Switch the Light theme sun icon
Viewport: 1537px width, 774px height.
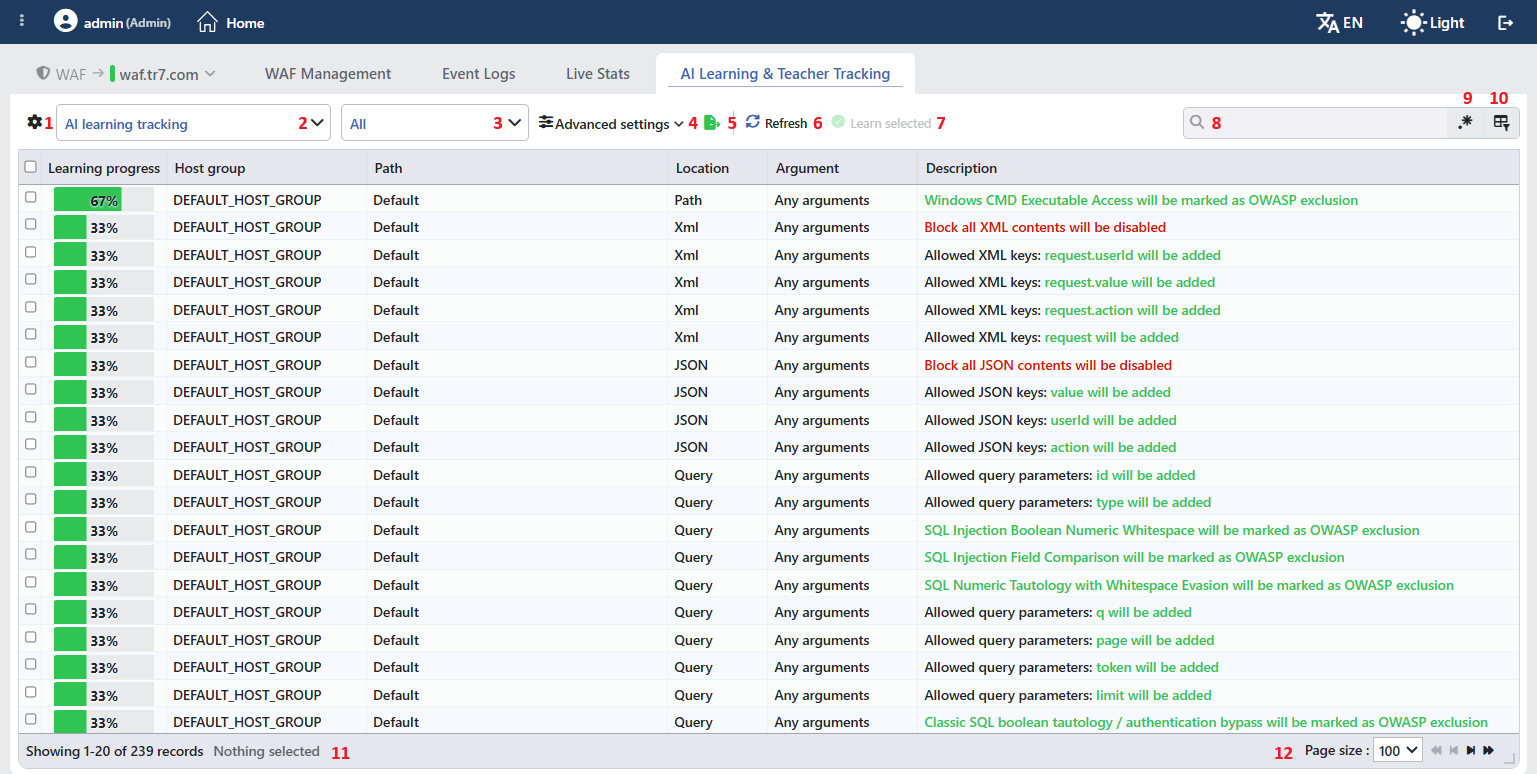(1414, 22)
